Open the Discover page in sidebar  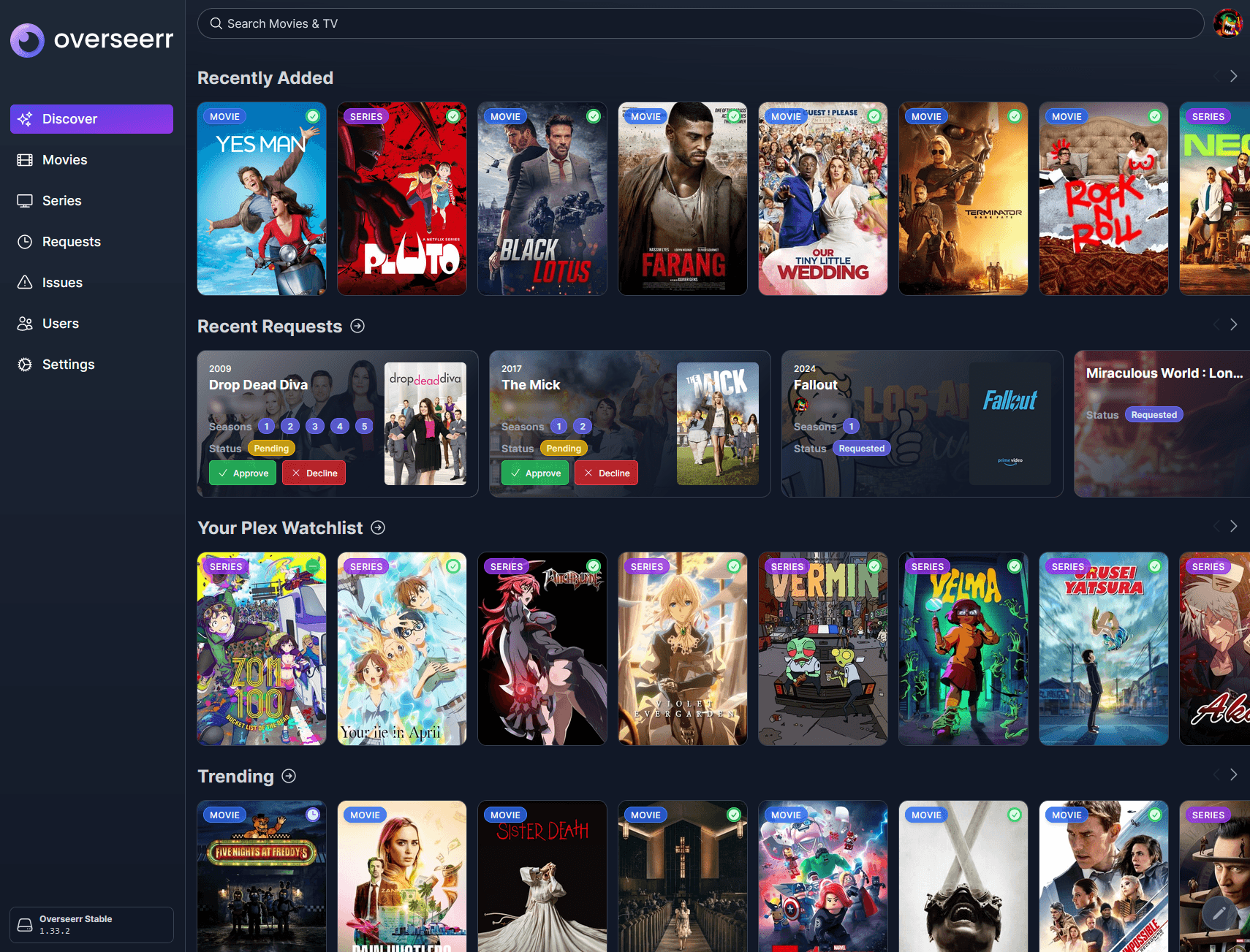click(91, 119)
